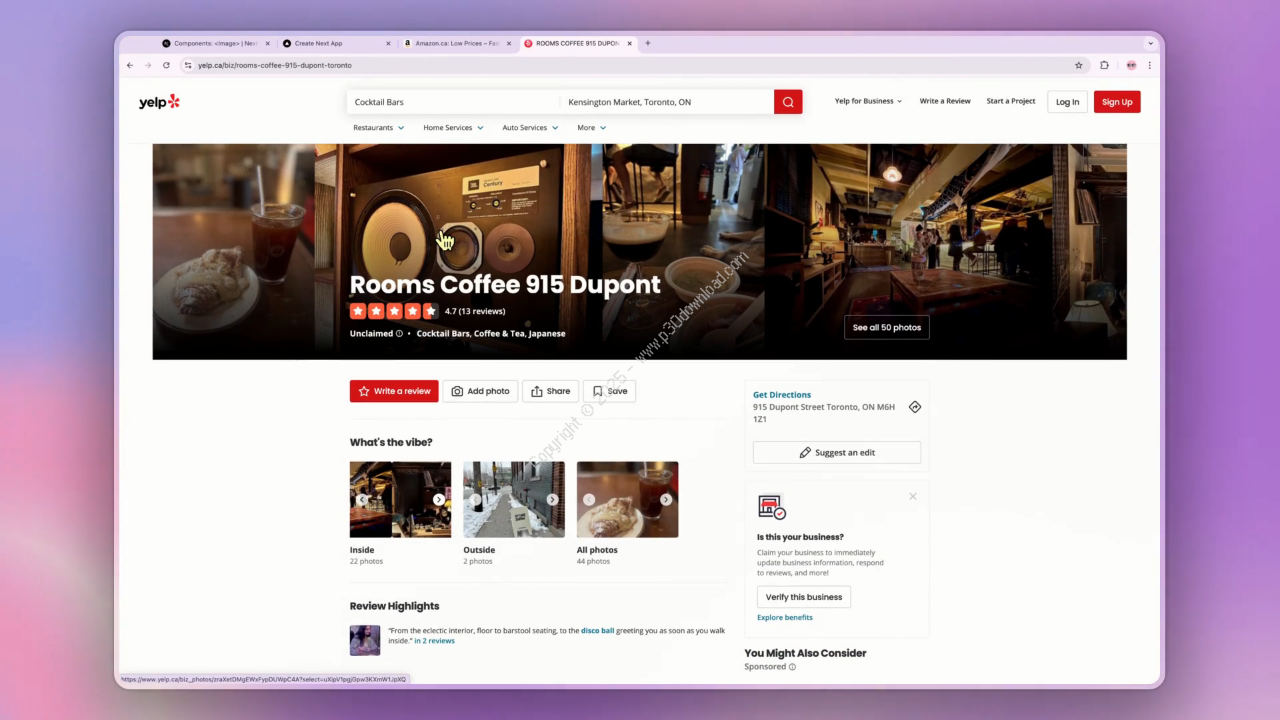This screenshot has width=1280, height=720.
Task: Open Yelp for Business dropdown
Action: point(868,101)
